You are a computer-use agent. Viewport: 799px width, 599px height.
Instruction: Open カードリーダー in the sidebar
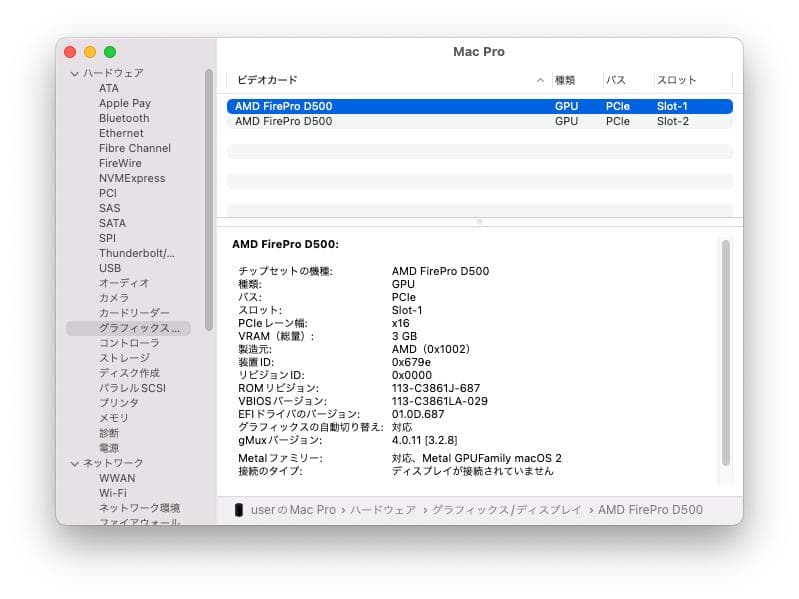(135, 313)
